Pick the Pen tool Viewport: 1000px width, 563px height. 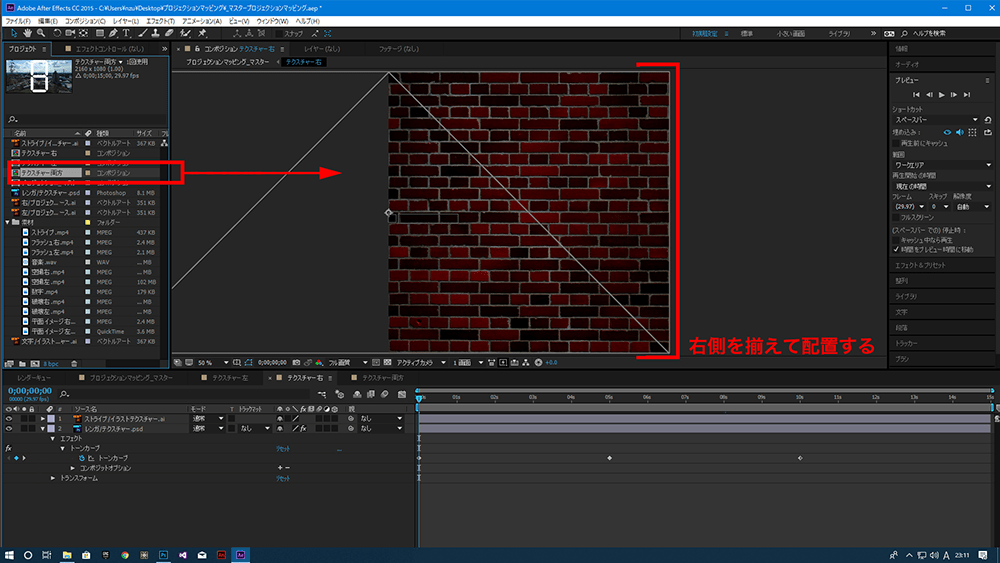(x=112, y=32)
